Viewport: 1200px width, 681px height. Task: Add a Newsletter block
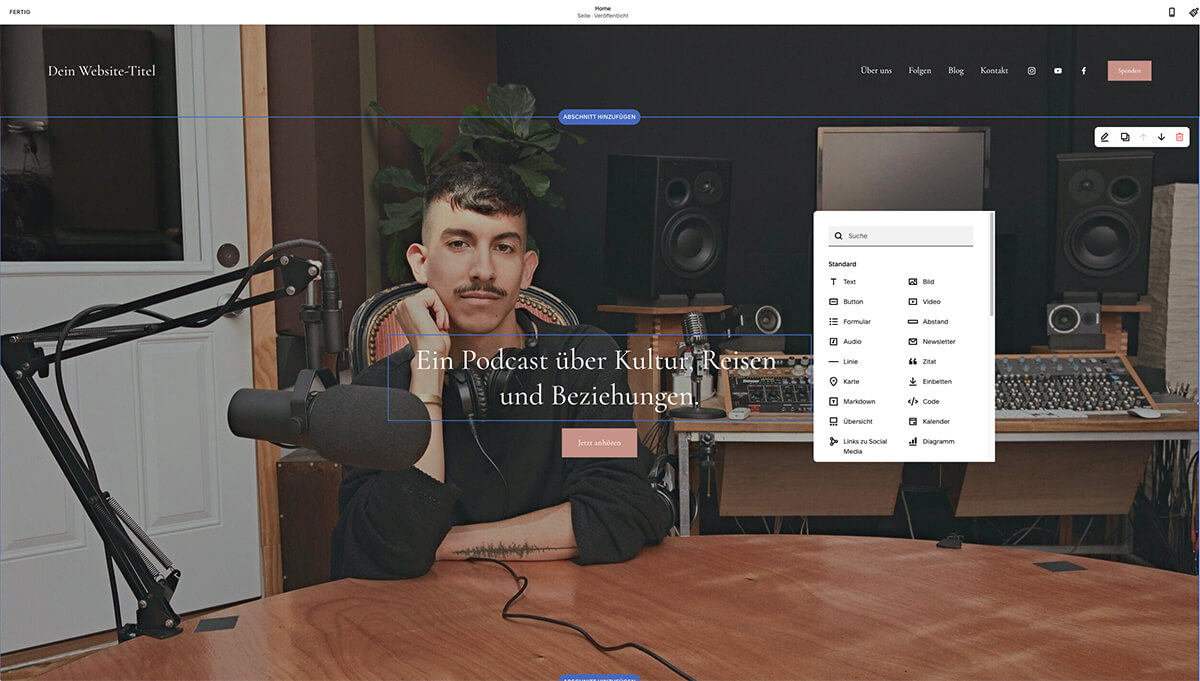931,342
